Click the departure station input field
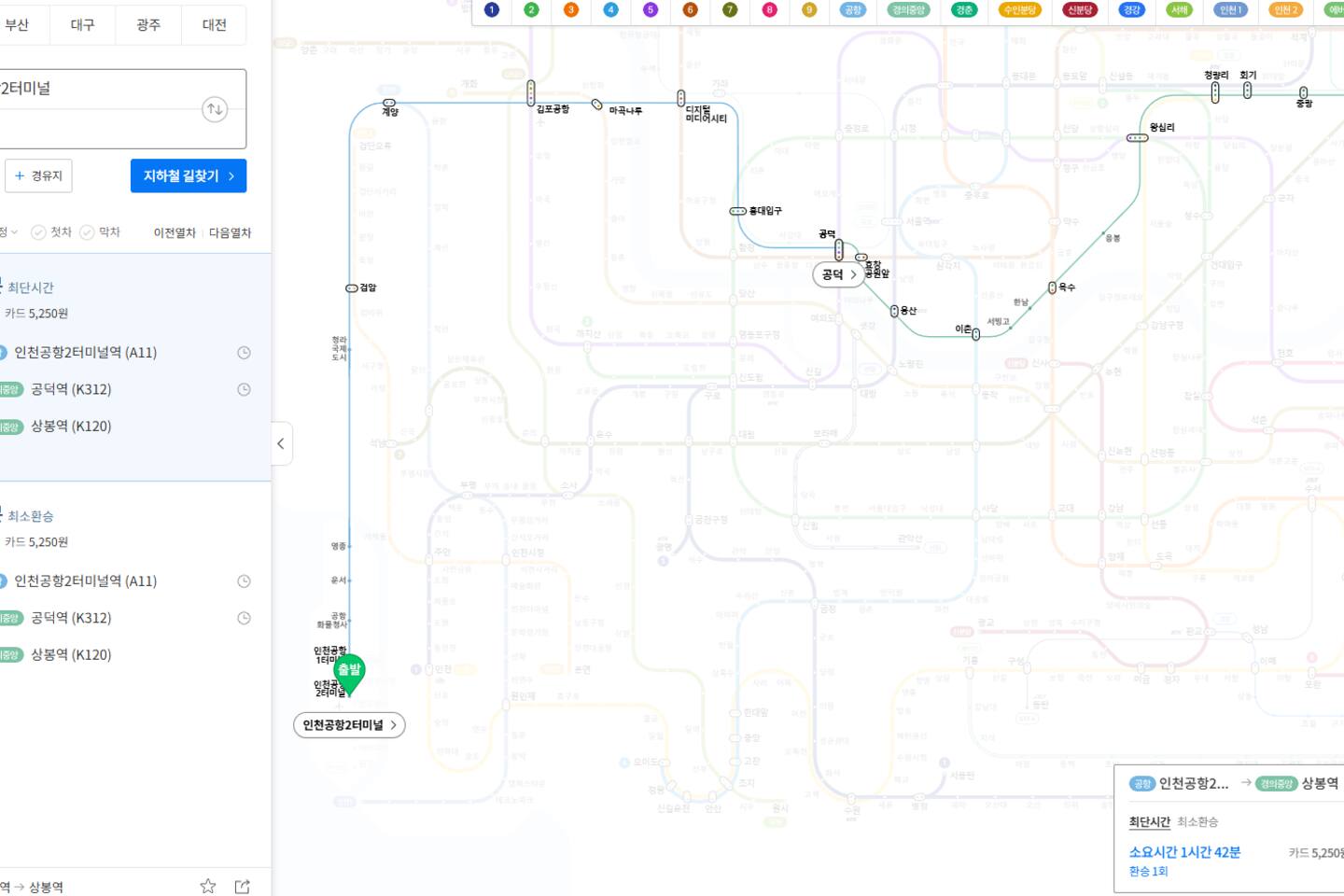 (93, 89)
